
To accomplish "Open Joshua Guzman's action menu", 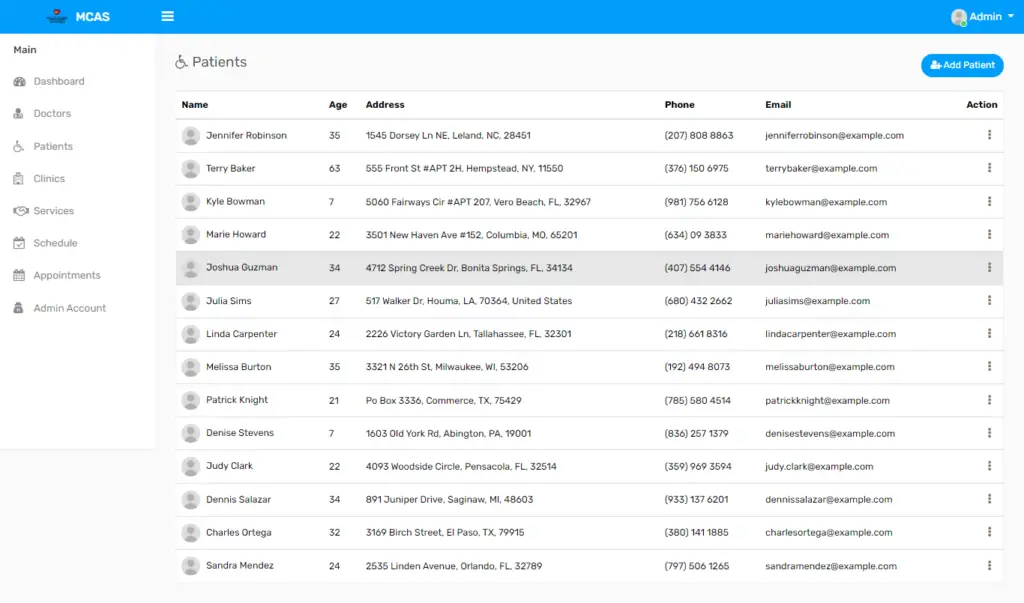I will tap(990, 267).
